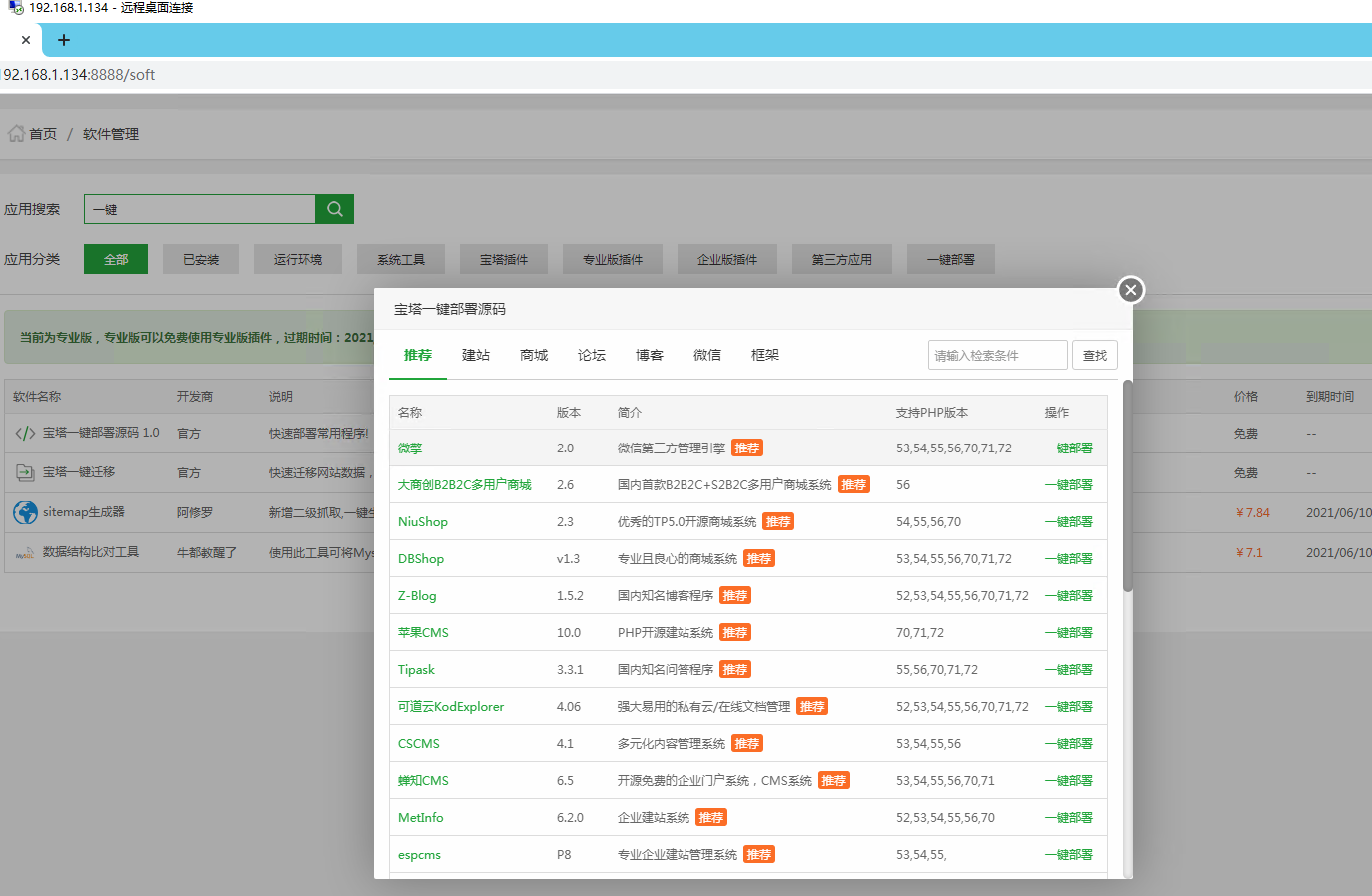Click 一键部署 for DBShop
This screenshot has height=896, width=1372.
pos(1069,559)
